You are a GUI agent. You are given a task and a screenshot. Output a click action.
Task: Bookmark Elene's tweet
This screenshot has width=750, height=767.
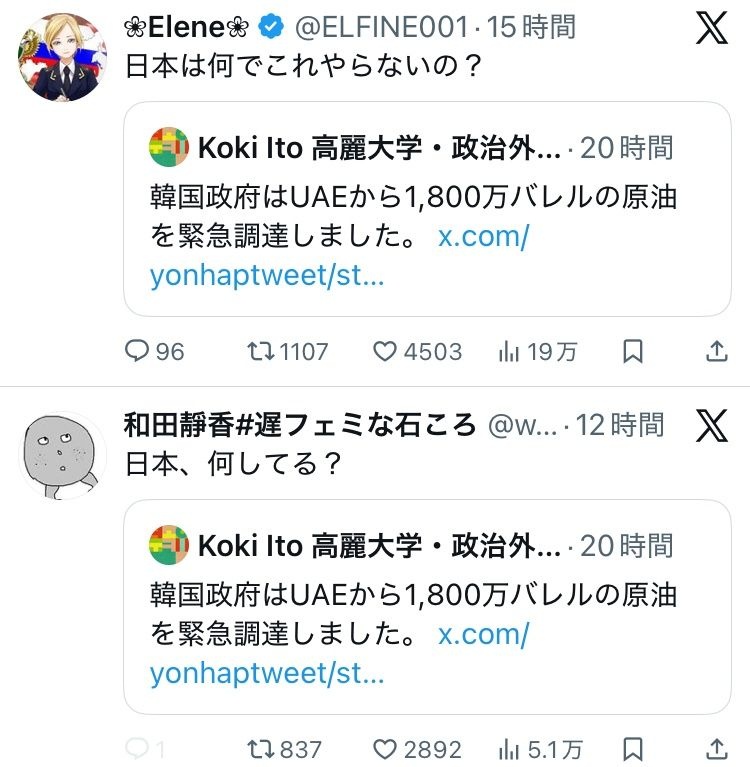(632, 351)
